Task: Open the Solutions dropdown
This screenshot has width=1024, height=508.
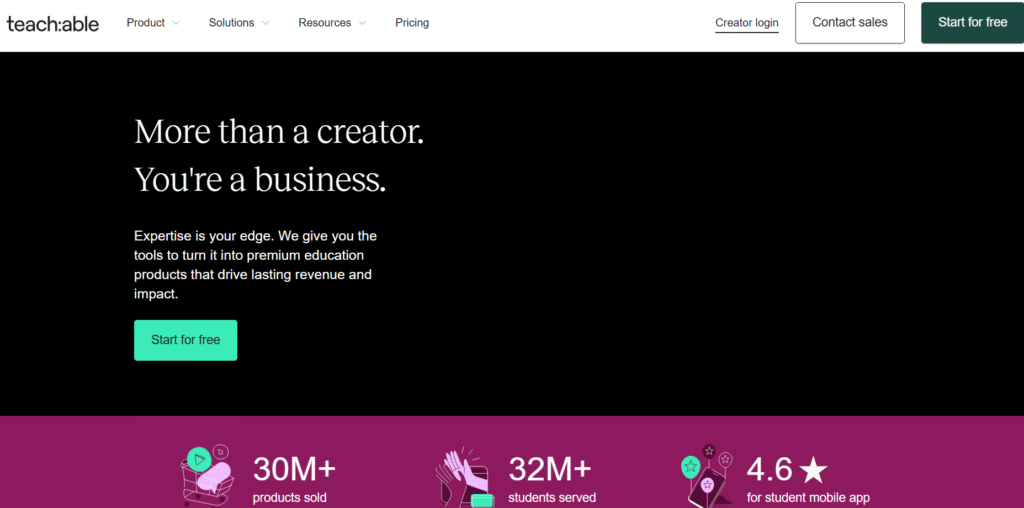Action: pos(239,23)
